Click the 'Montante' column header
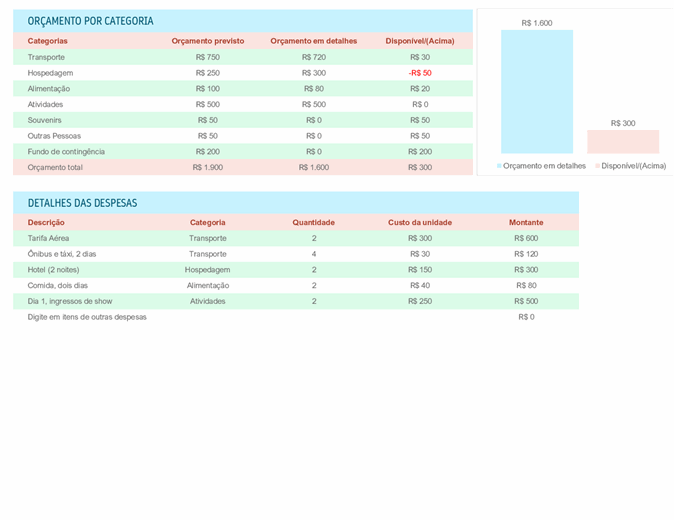The image size is (675, 520). pyautogui.click(x=526, y=222)
